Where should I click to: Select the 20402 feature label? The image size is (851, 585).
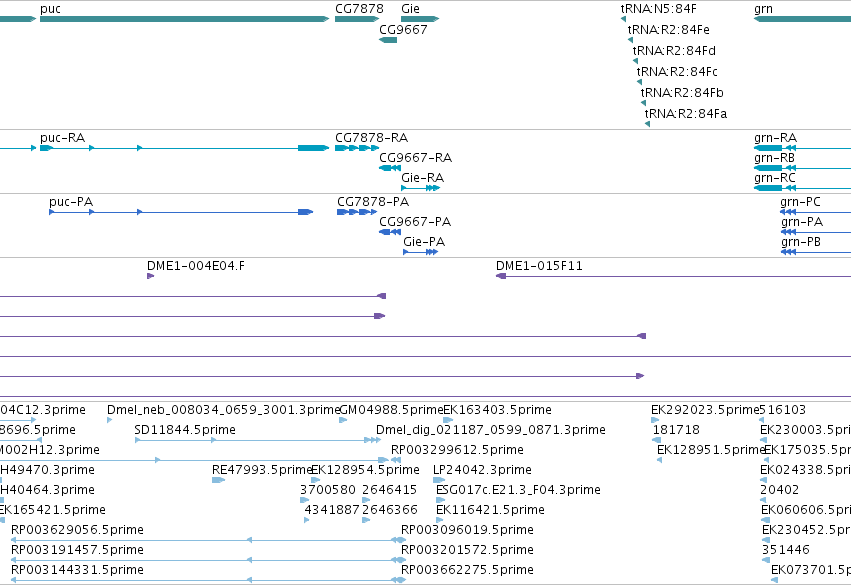click(x=779, y=490)
